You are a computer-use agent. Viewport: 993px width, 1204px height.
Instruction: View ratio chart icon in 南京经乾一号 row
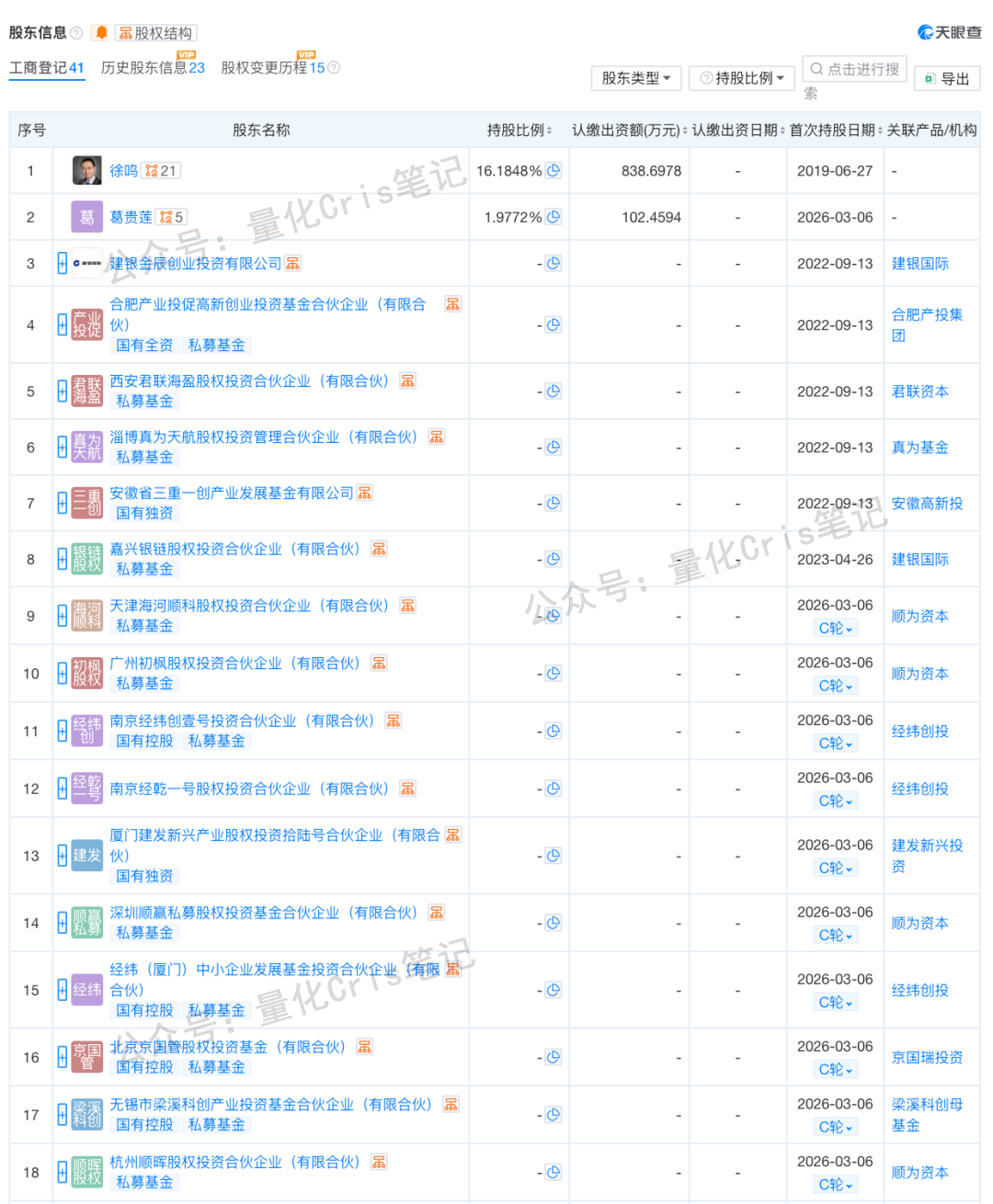pyautogui.click(x=554, y=789)
